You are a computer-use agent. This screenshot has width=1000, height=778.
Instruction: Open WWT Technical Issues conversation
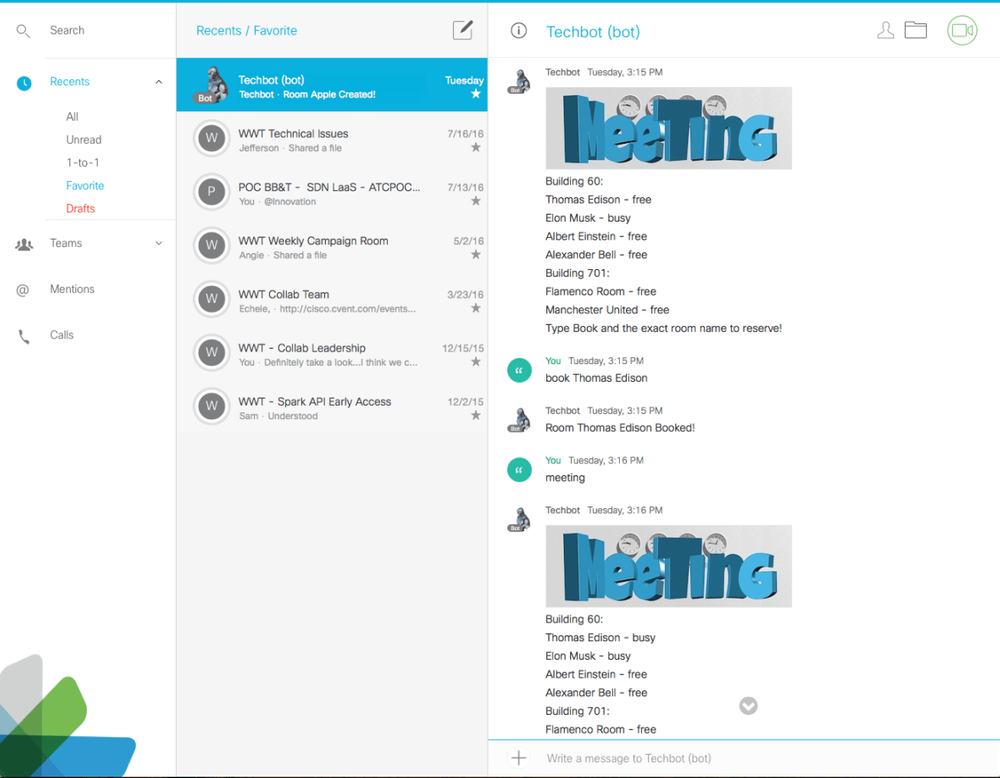pos(332,138)
